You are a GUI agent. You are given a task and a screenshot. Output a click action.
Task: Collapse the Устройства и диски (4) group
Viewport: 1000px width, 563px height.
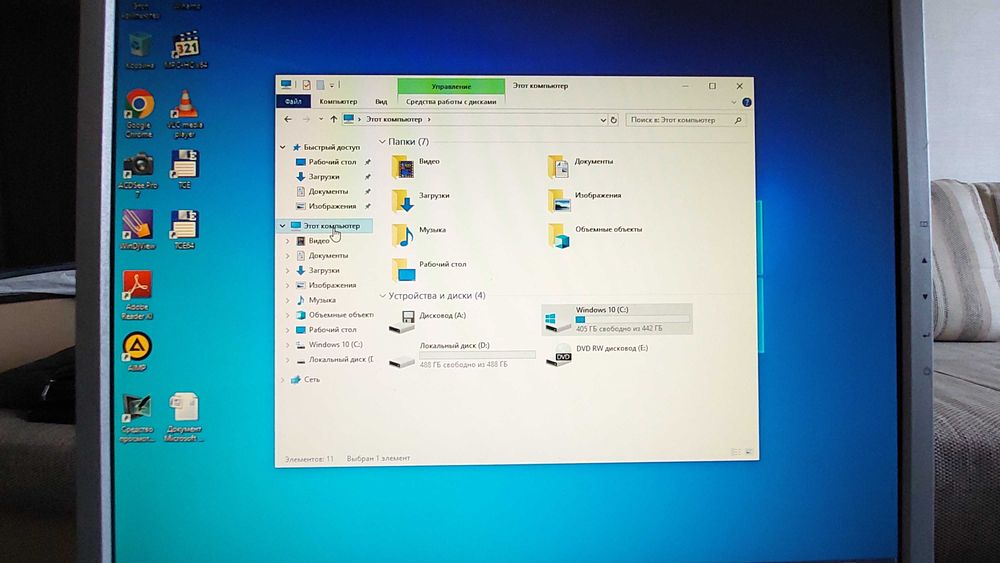[x=383, y=296]
